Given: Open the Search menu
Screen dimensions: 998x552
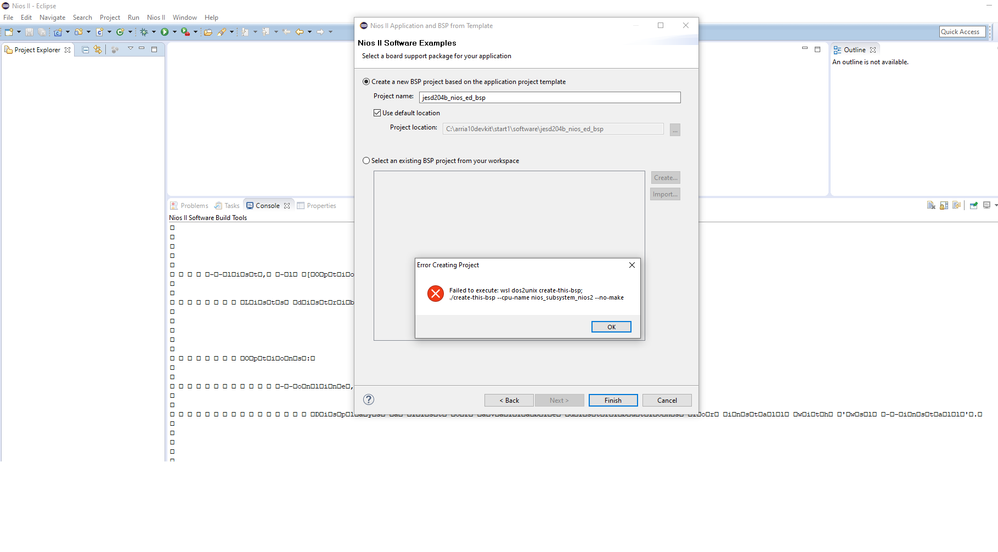Looking at the screenshot, I should pos(82,18).
